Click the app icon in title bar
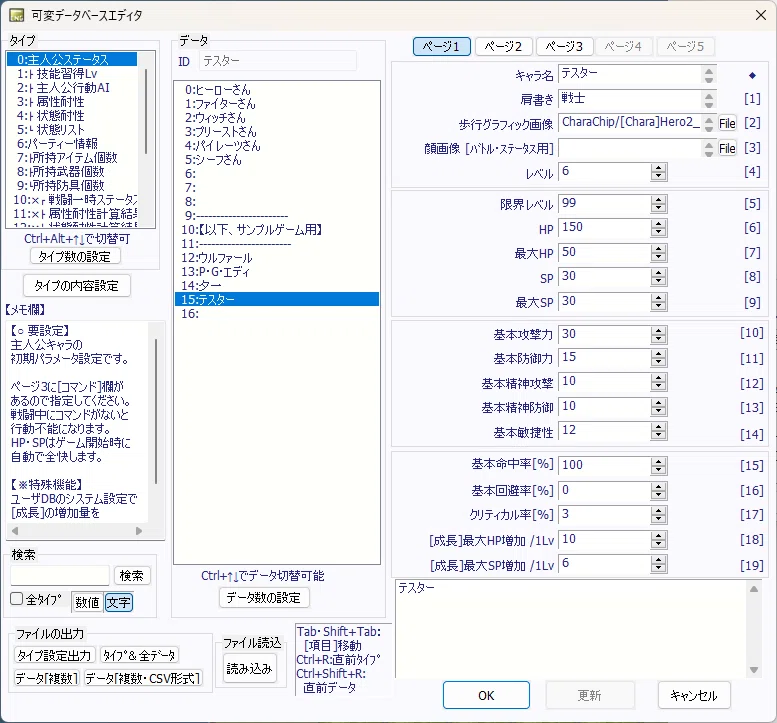Screen dimensions: 777x723 [x=16, y=15]
